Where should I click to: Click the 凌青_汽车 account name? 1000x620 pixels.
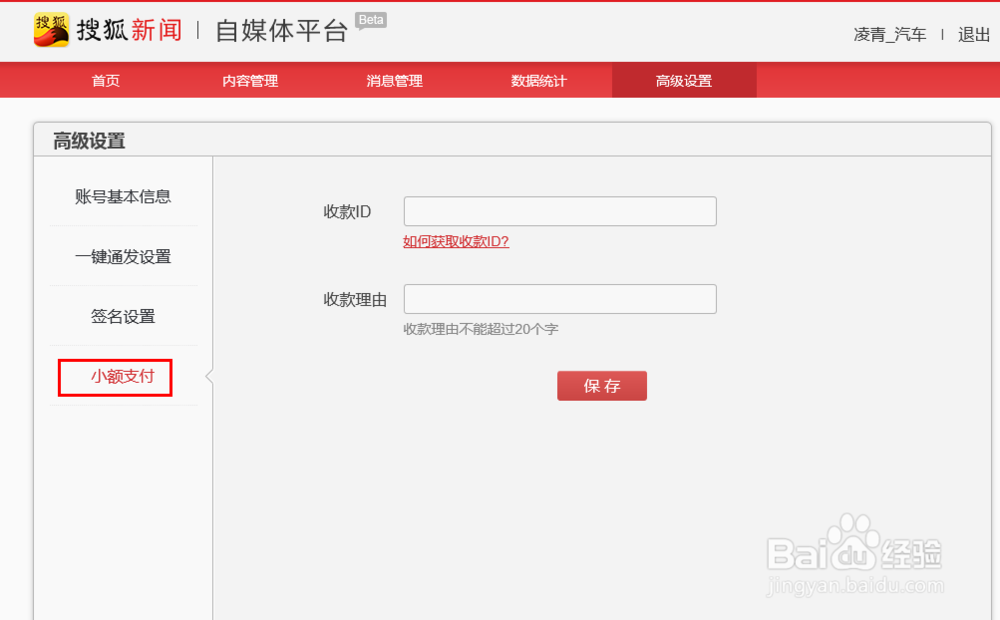tap(889, 32)
